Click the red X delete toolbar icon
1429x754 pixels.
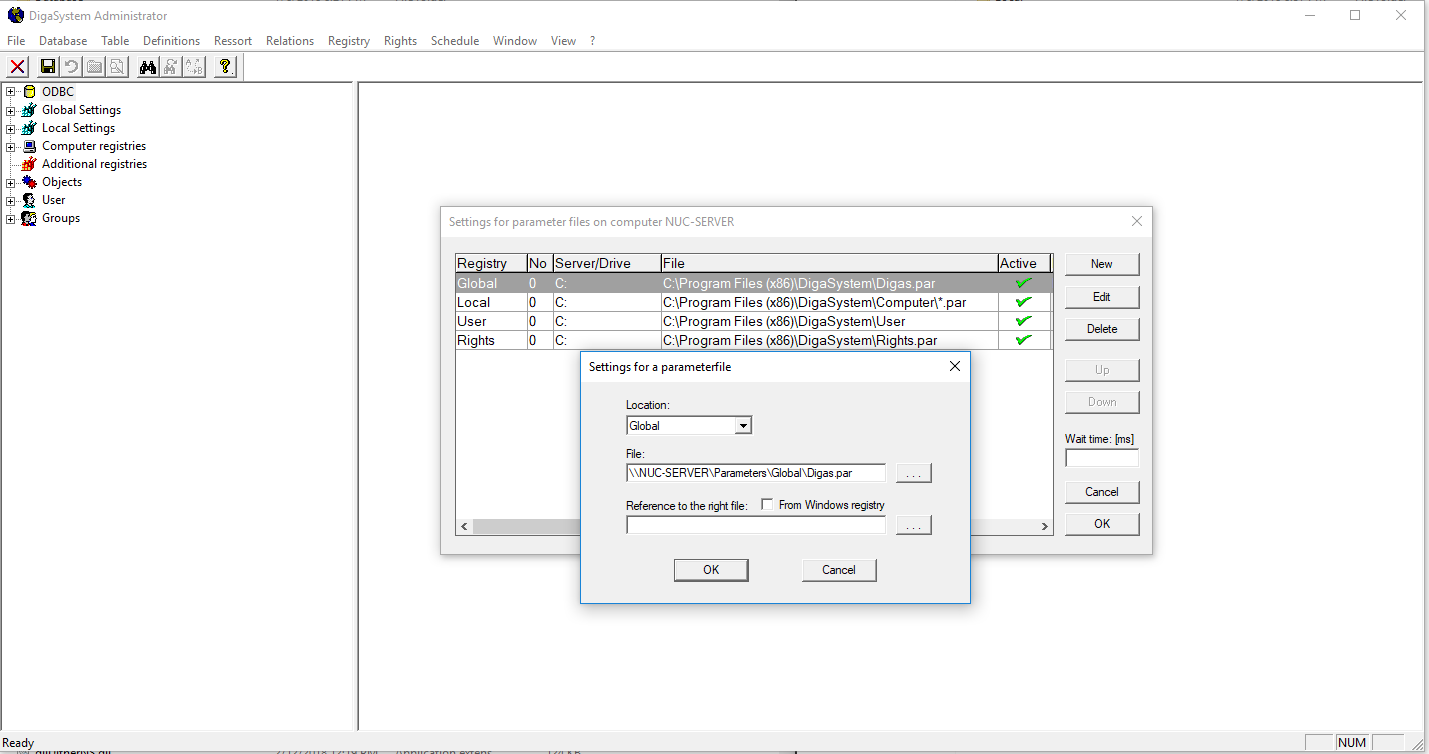tap(17, 67)
